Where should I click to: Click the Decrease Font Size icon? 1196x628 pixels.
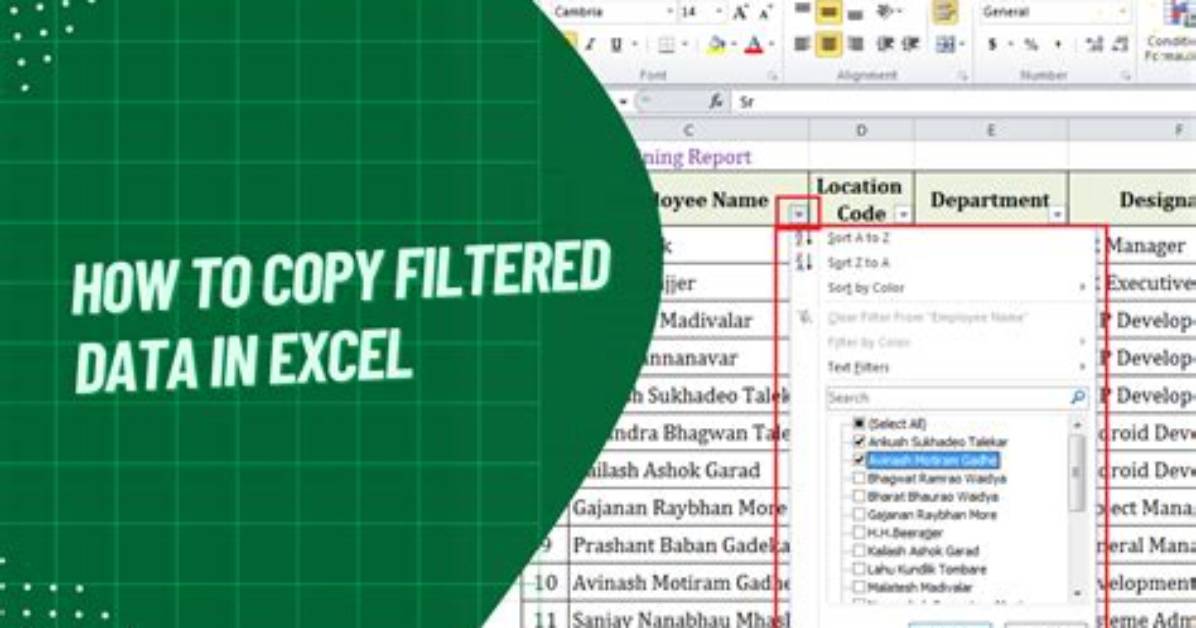(765, 12)
